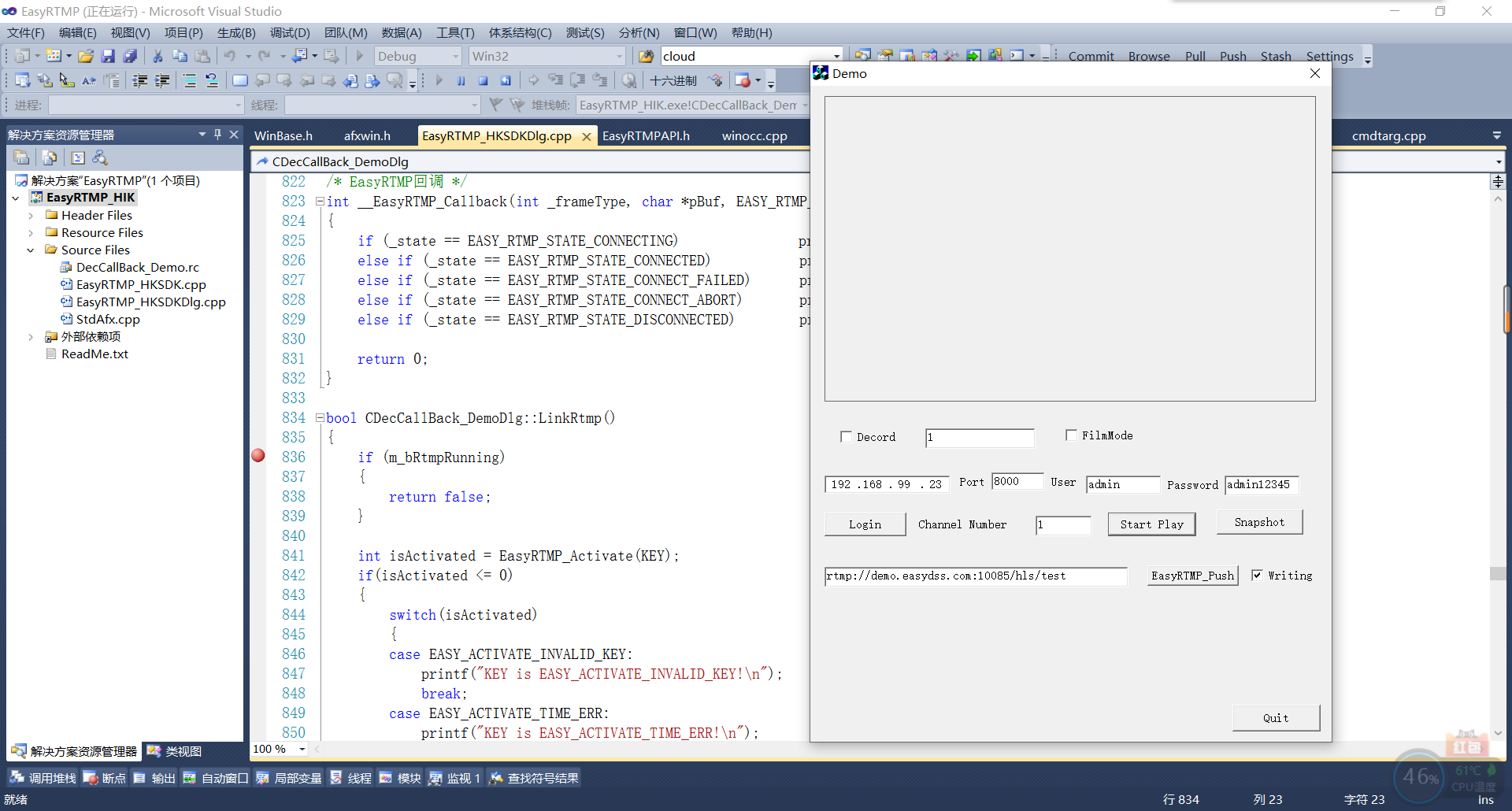Screen dimensions: 1512x811
Task: Click Show All Files icon in Solution Explorer
Action: [x=49, y=157]
